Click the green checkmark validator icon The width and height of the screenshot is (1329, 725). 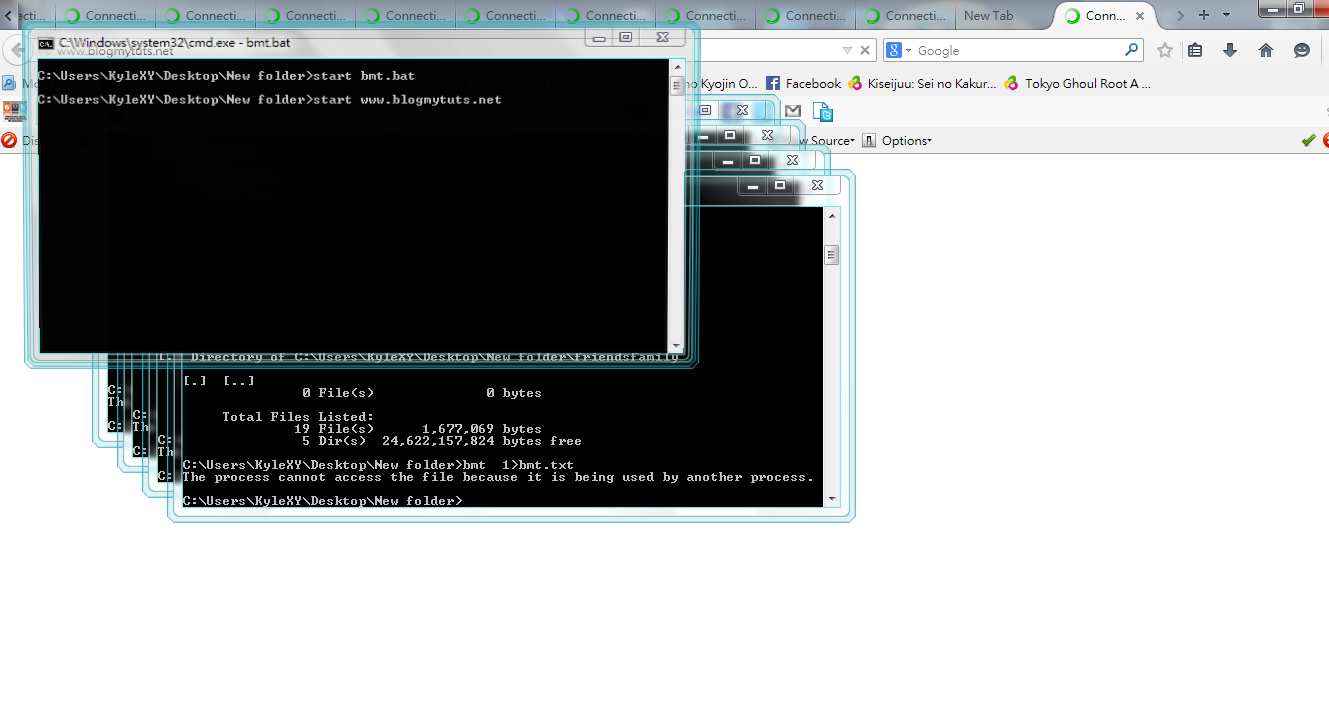[1308, 140]
